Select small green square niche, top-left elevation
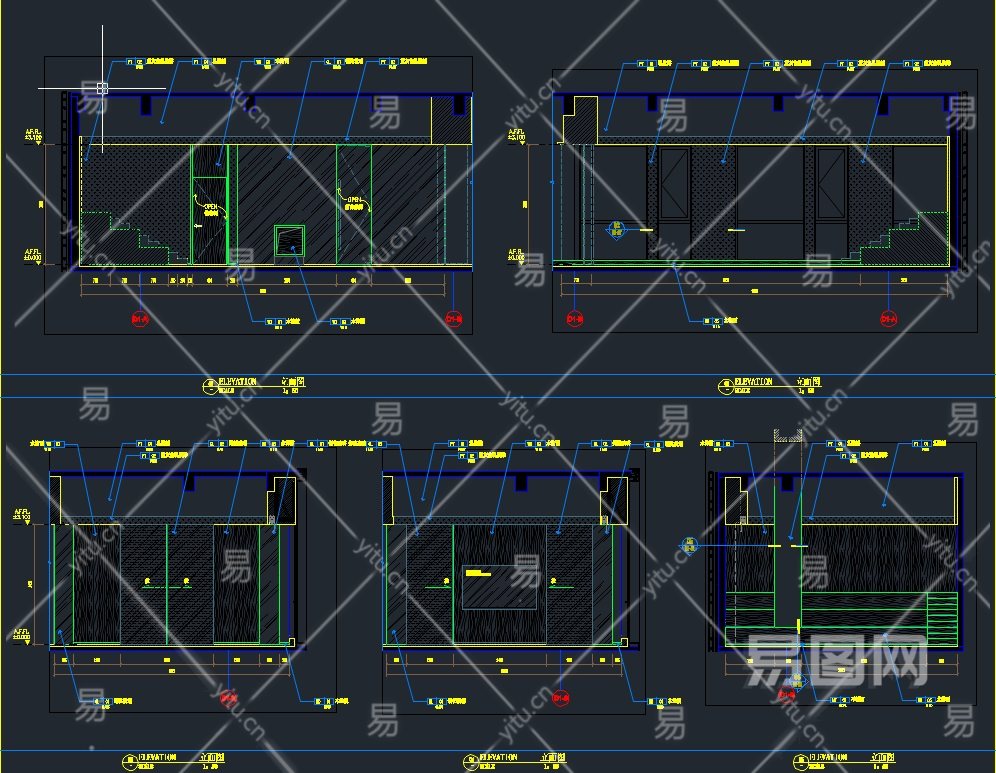Image resolution: width=996 pixels, height=773 pixels. coord(290,241)
